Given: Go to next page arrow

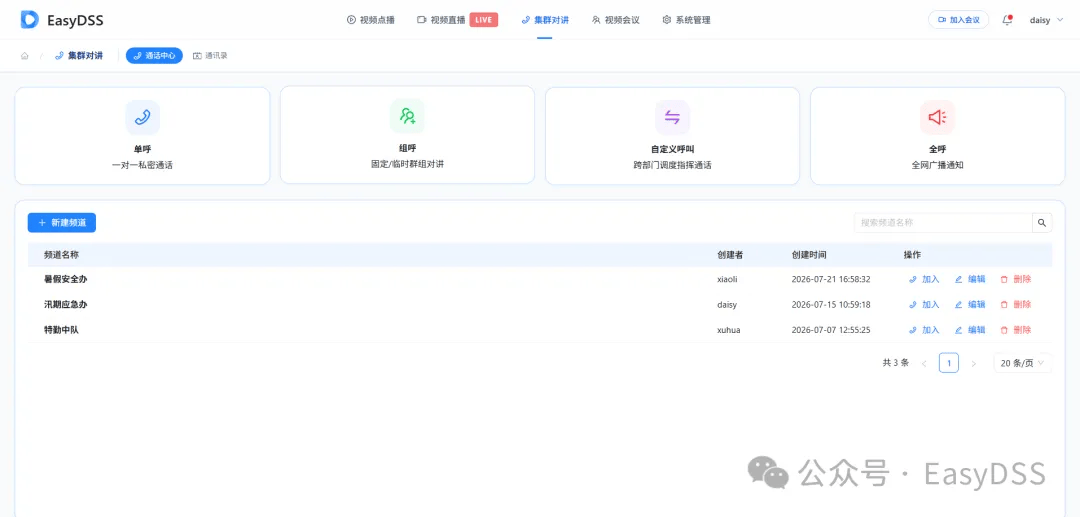Looking at the screenshot, I should pos(973,363).
